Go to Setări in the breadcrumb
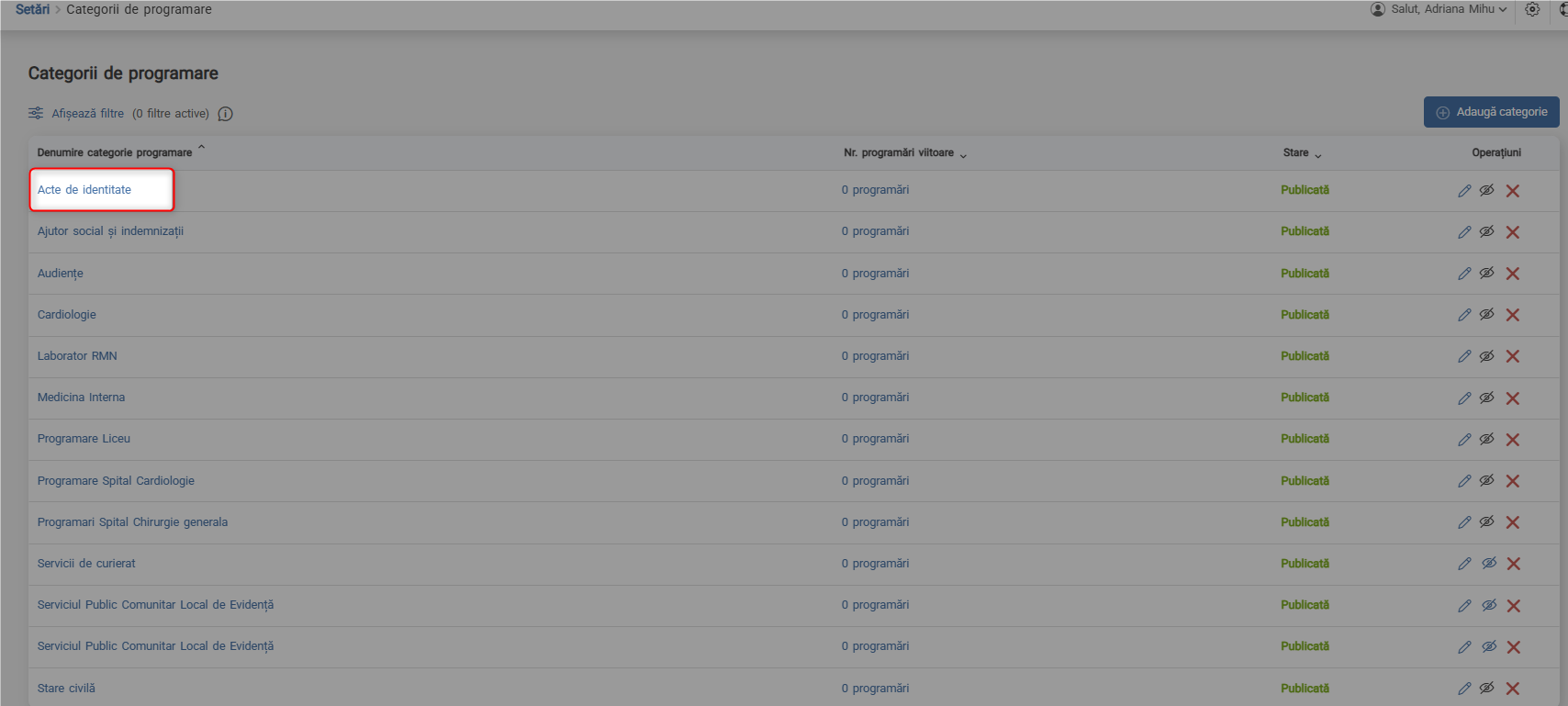1568x706 pixels. tap(32, 9)
